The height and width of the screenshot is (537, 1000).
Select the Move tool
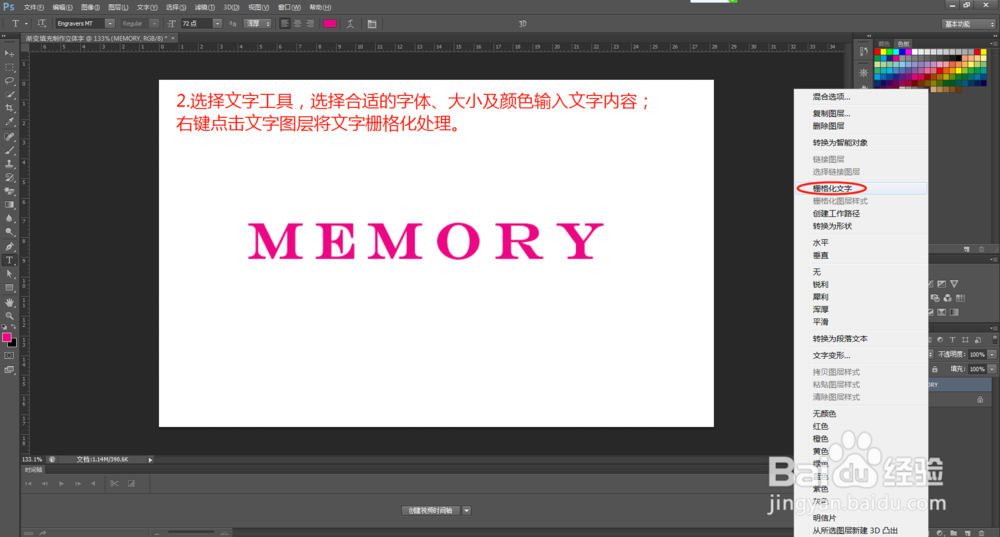click(10, 54)
